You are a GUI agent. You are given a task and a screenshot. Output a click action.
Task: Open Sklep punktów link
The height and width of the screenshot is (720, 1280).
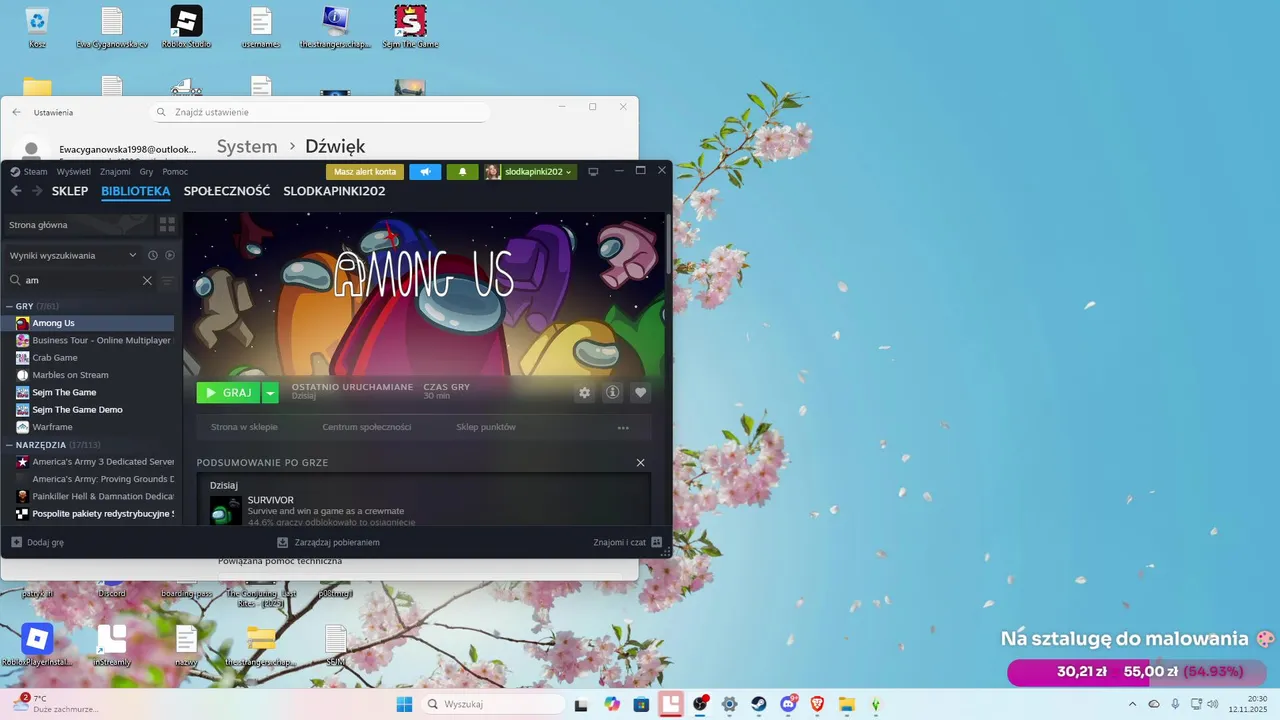coord(486,427)
